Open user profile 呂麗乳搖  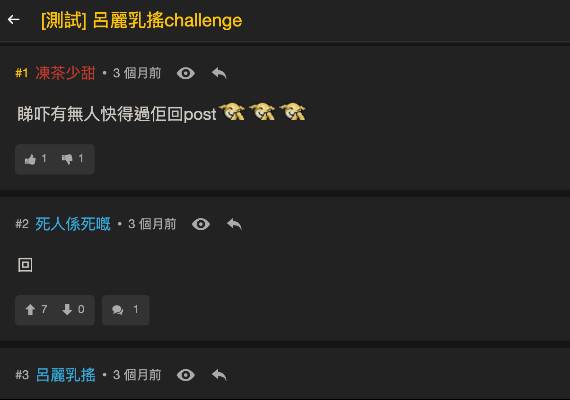[65, 375]
